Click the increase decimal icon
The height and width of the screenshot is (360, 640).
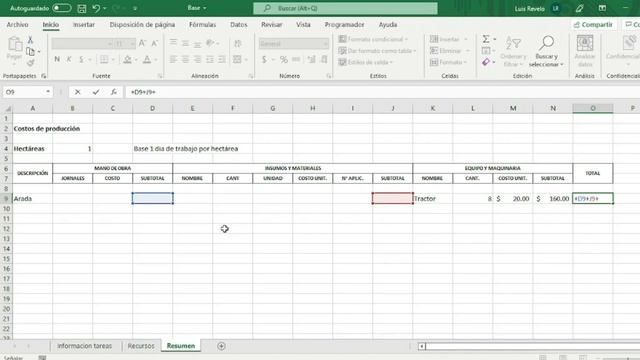[311, 60]
